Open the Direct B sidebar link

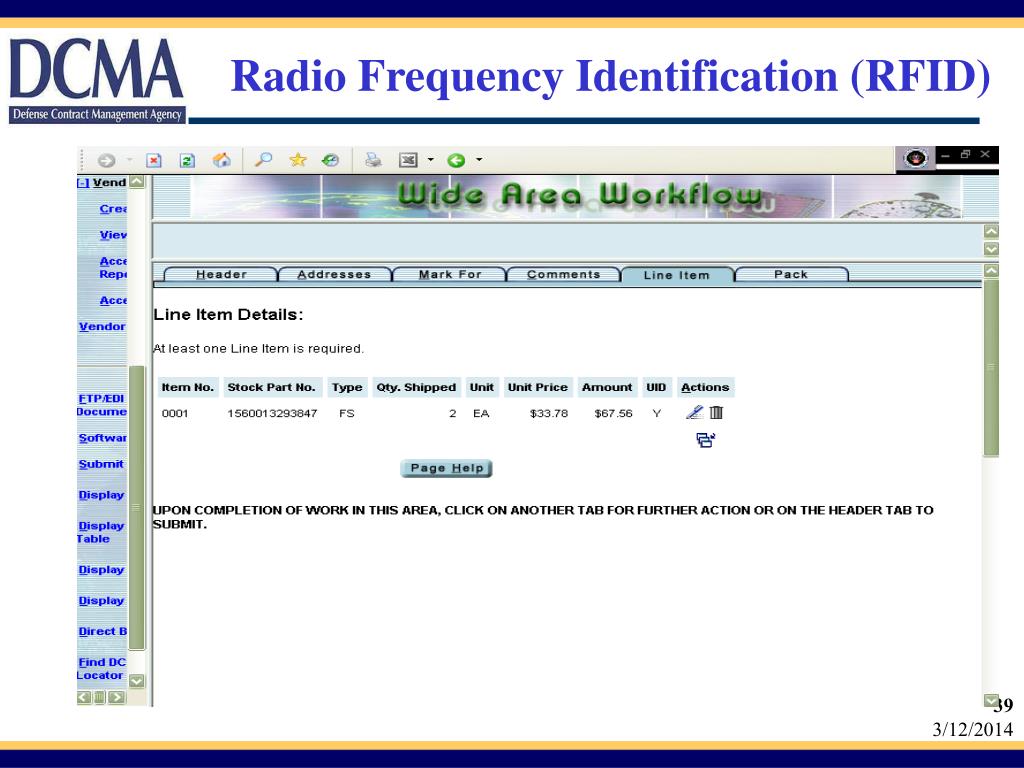103,632
